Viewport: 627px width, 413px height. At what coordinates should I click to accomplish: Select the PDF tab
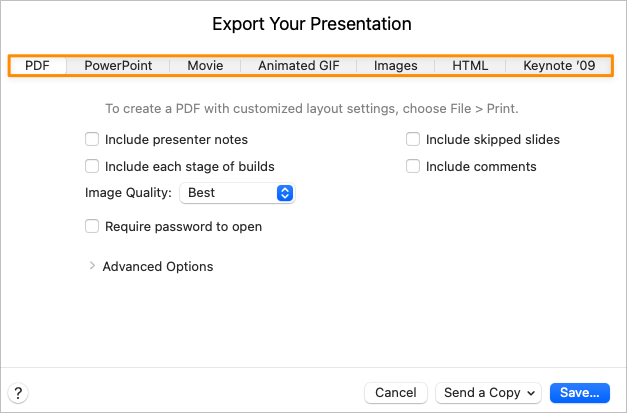pyautogui.click(x=38, y=66)
